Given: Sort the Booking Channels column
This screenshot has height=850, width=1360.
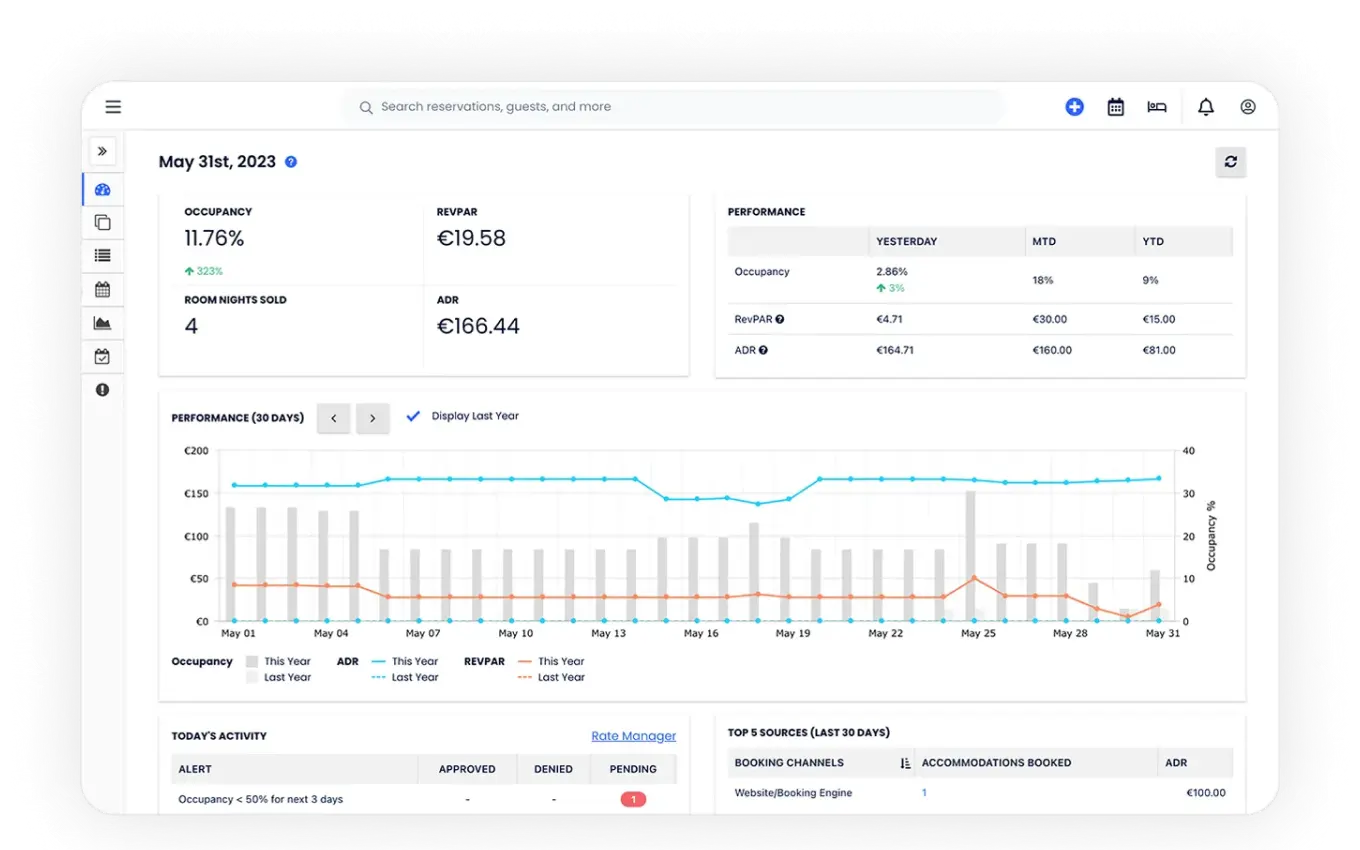Looking at the screenshot, I should coord(905,762).
